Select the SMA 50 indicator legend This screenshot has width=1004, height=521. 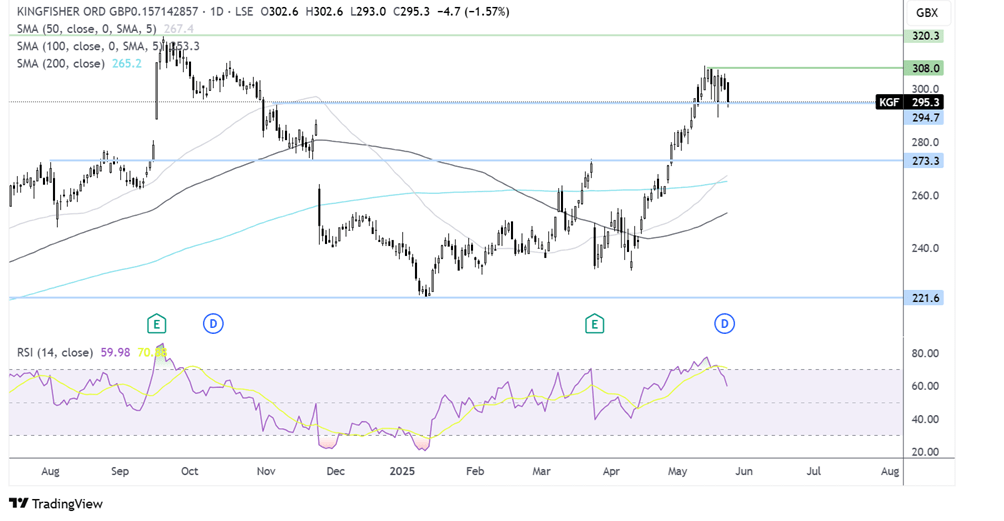[x=86, y=29]
